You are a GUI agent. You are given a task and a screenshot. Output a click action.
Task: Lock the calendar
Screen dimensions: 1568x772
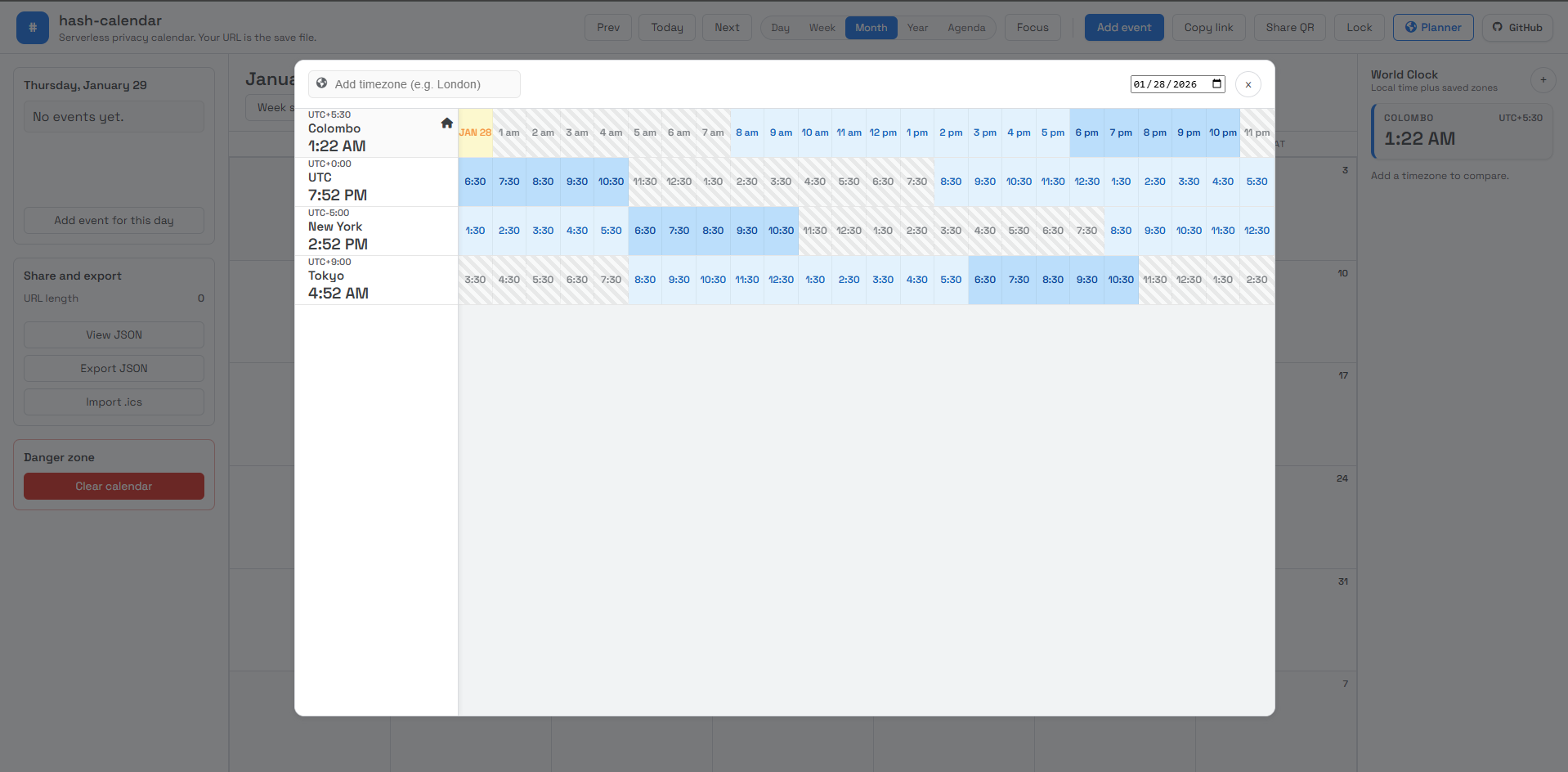pos(1360,27)
